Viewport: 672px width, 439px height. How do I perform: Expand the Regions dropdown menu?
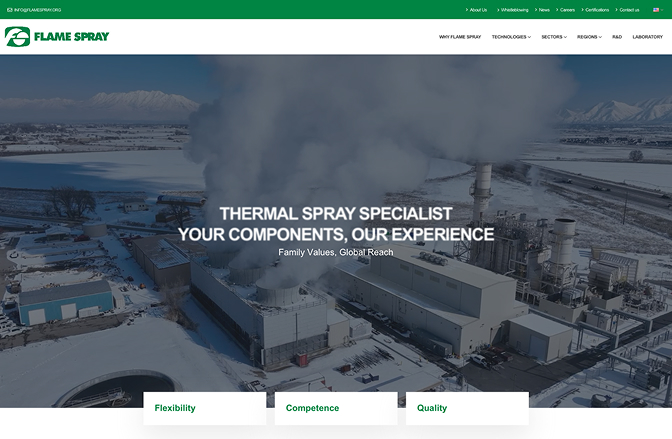[589, 37]
